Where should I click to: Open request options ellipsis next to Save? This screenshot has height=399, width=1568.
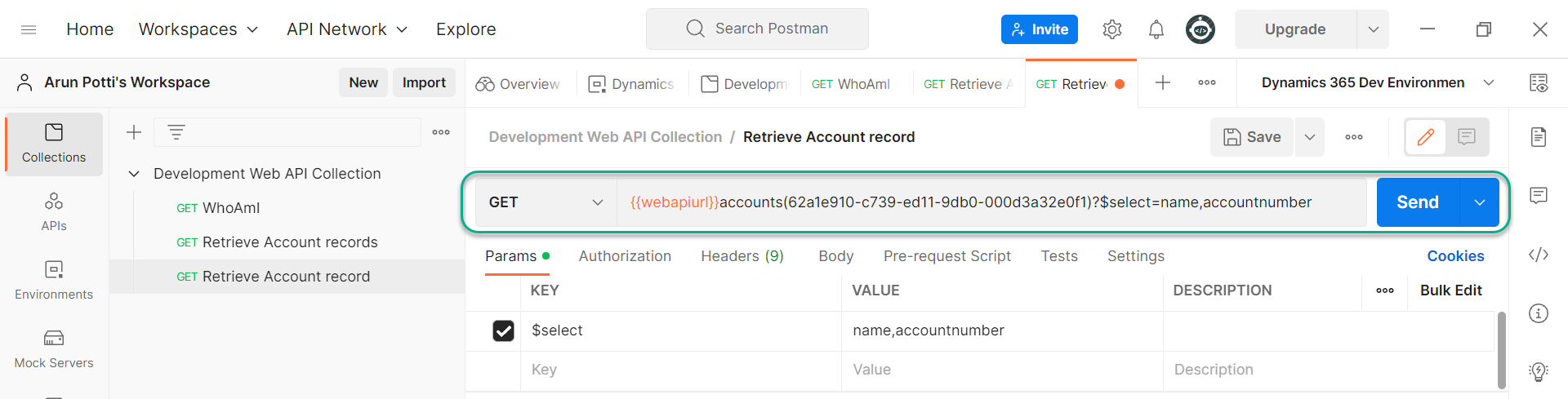(x=1354, y=137)
